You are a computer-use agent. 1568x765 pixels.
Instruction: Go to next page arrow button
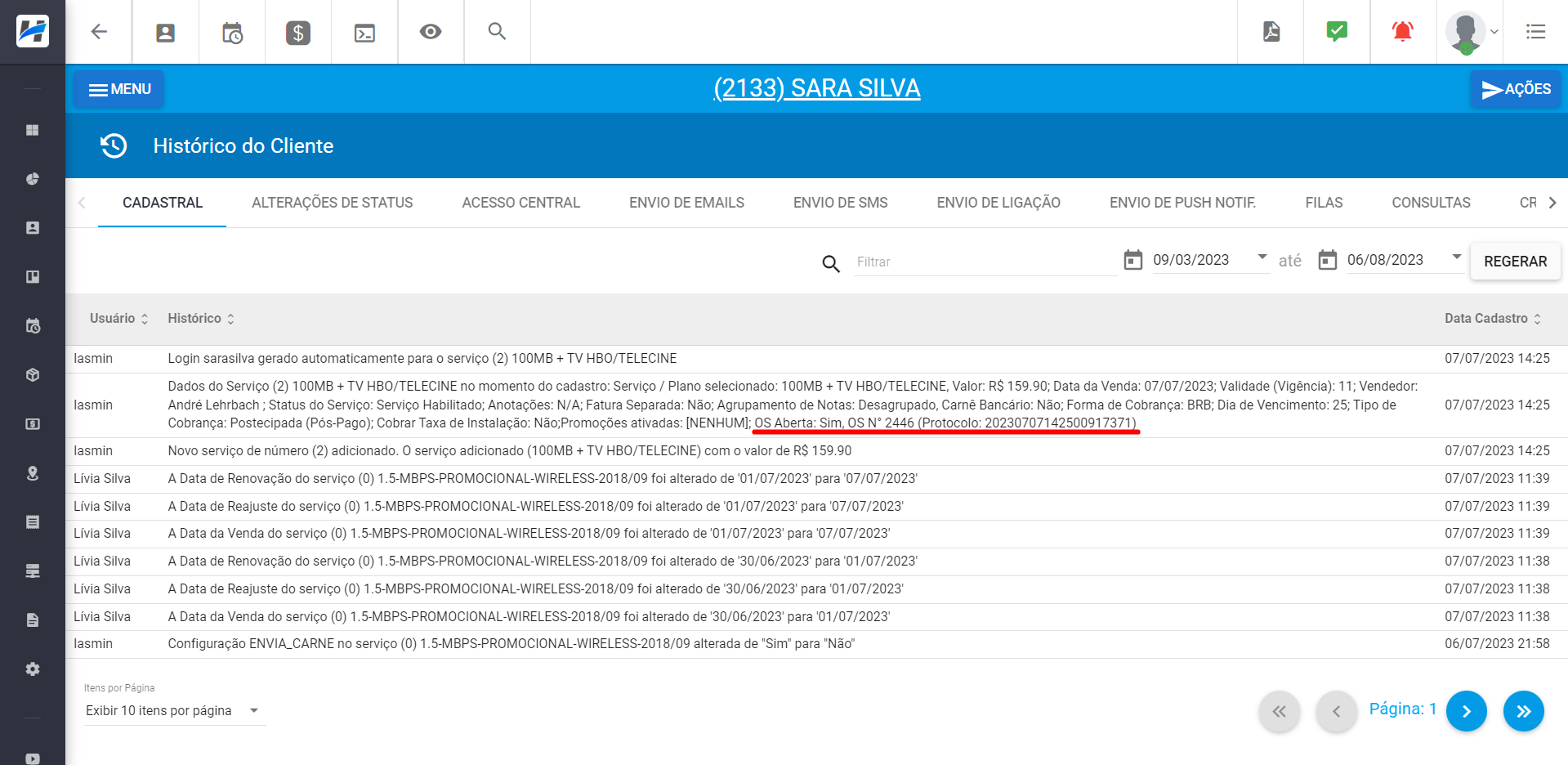[1467, 712]
